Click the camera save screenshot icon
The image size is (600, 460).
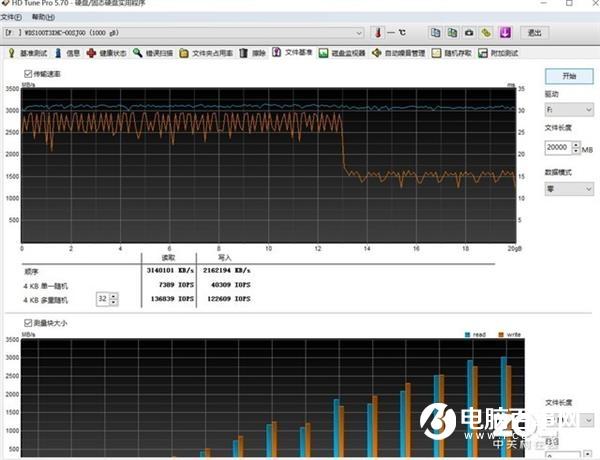(469, 33)
